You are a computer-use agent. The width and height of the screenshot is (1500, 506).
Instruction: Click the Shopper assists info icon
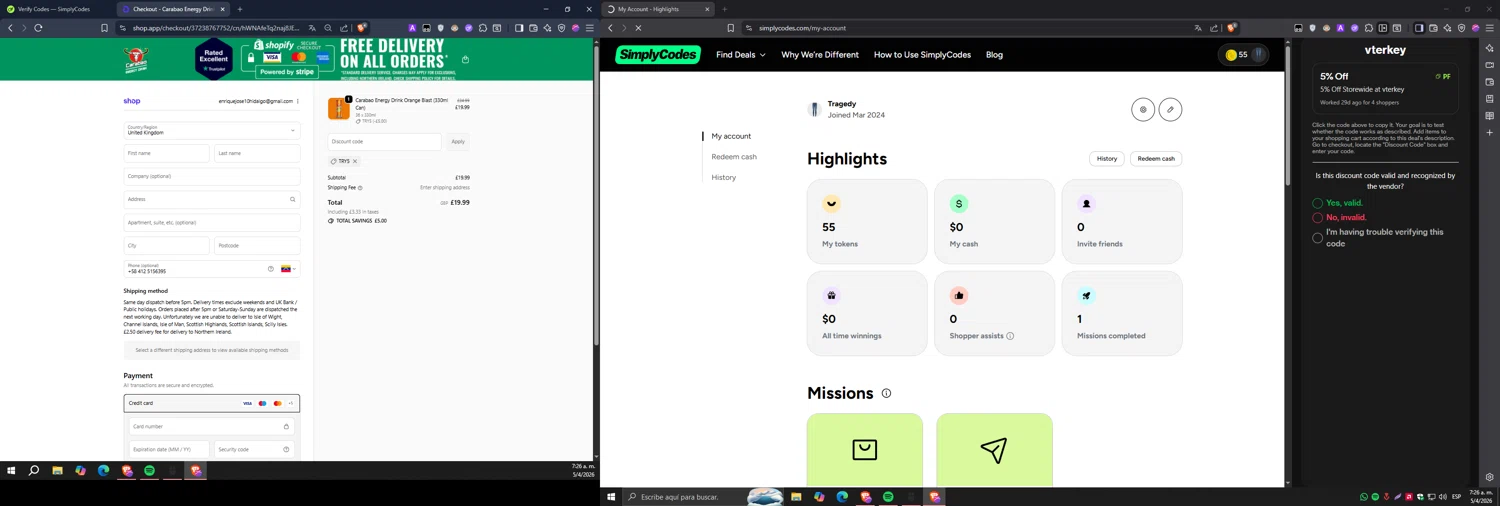pos(1010,336)
